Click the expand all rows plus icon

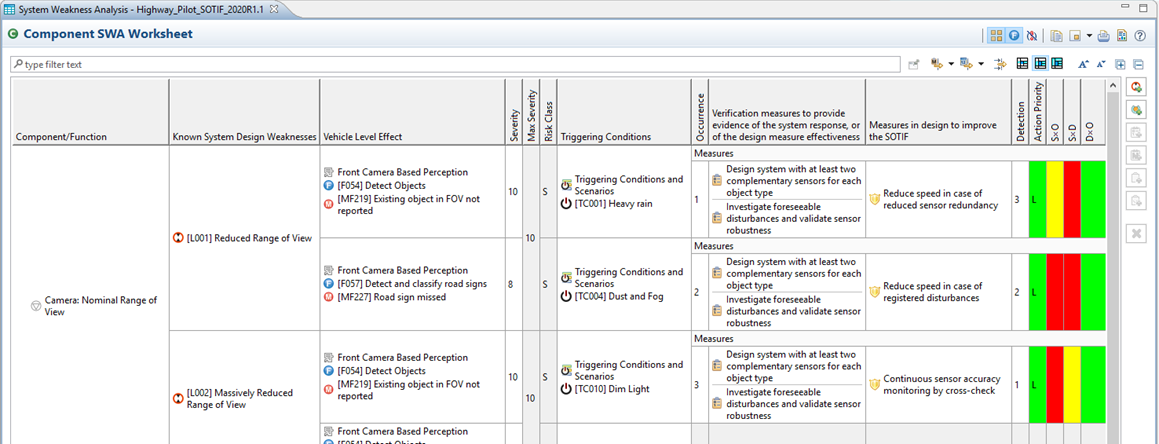(x=1120, y=64)
